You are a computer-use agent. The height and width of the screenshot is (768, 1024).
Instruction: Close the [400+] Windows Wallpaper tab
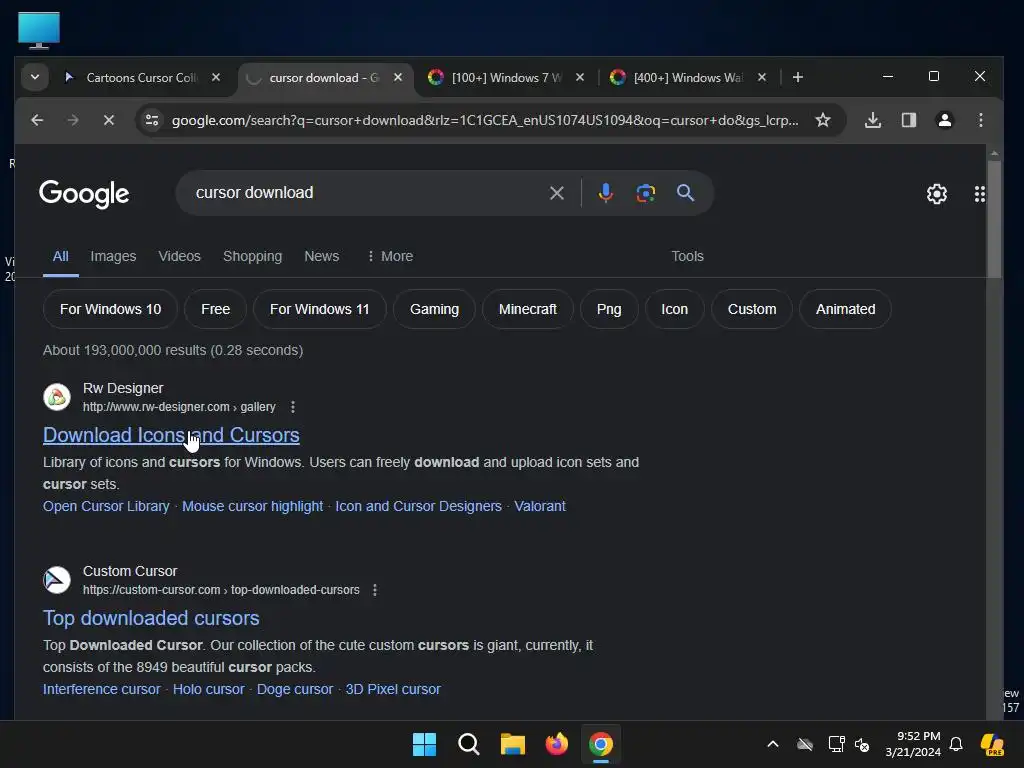point(761,78)
